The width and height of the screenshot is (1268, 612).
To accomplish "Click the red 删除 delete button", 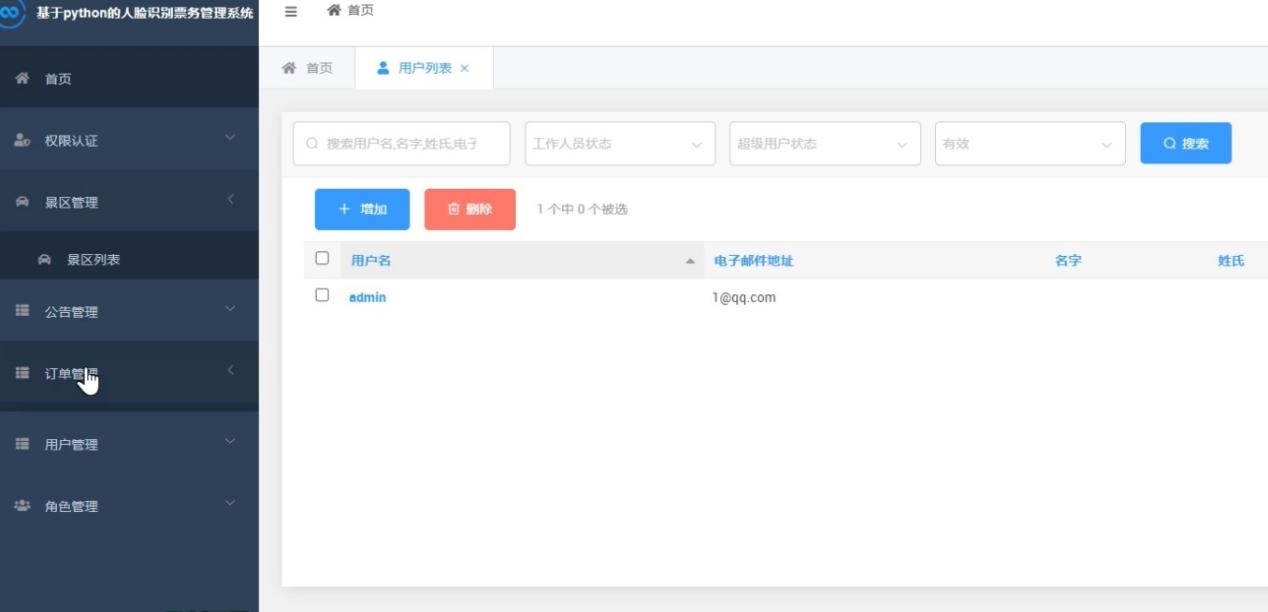I will click(470, 209).
